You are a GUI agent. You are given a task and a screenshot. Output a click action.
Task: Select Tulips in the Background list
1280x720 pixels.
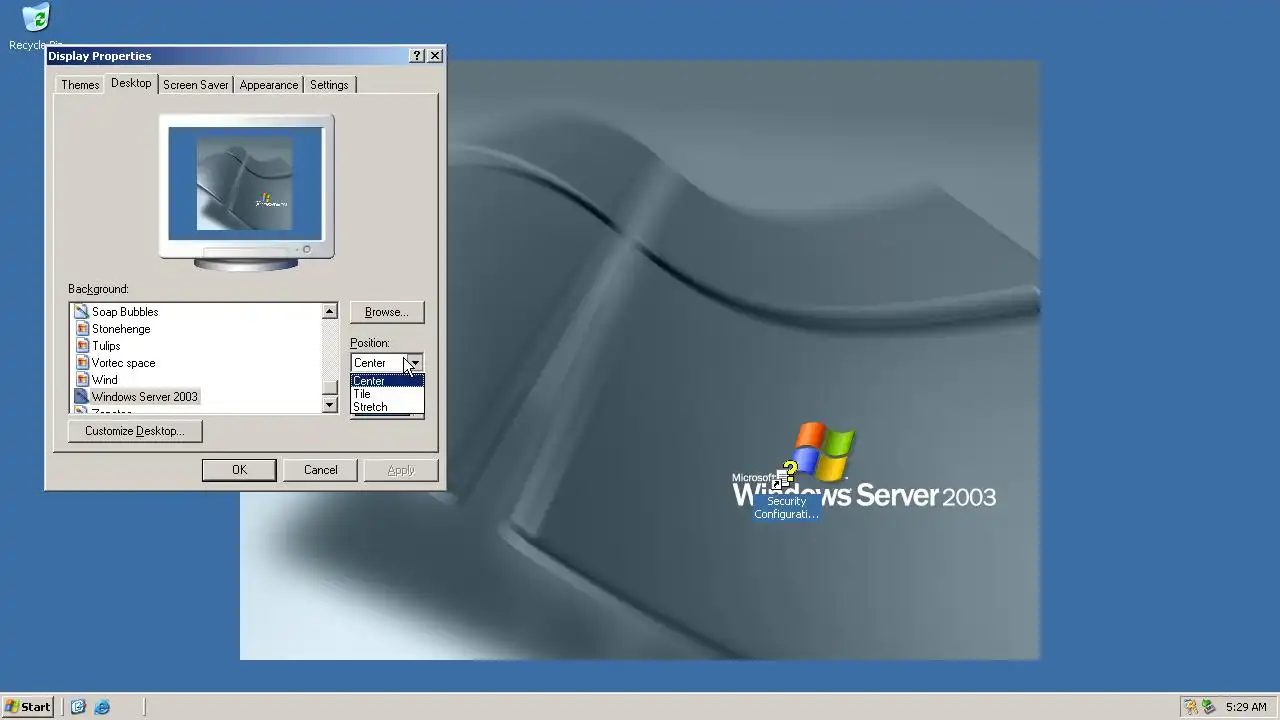106,346
